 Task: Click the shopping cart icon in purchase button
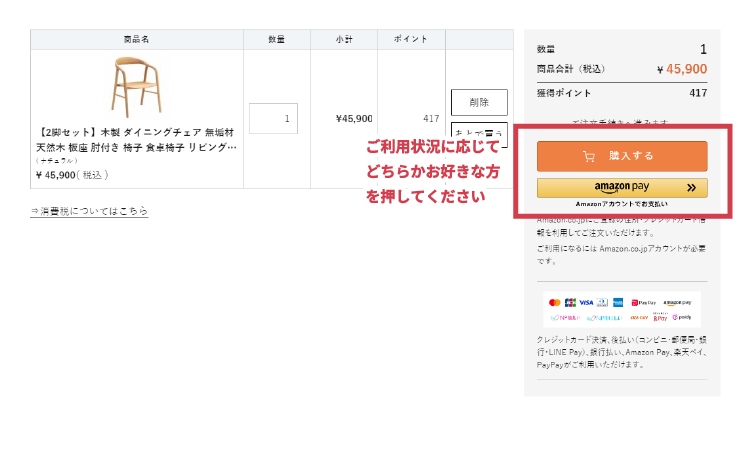589,157
